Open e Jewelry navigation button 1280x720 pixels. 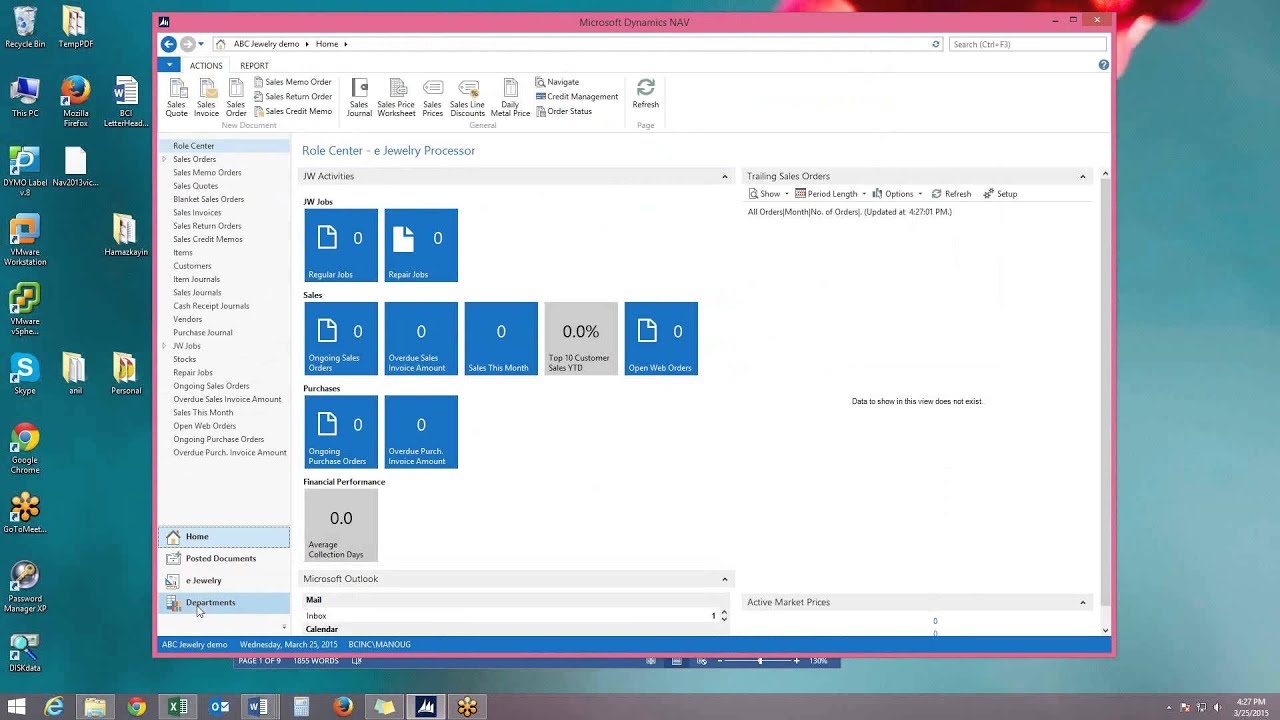pos(224,581)
